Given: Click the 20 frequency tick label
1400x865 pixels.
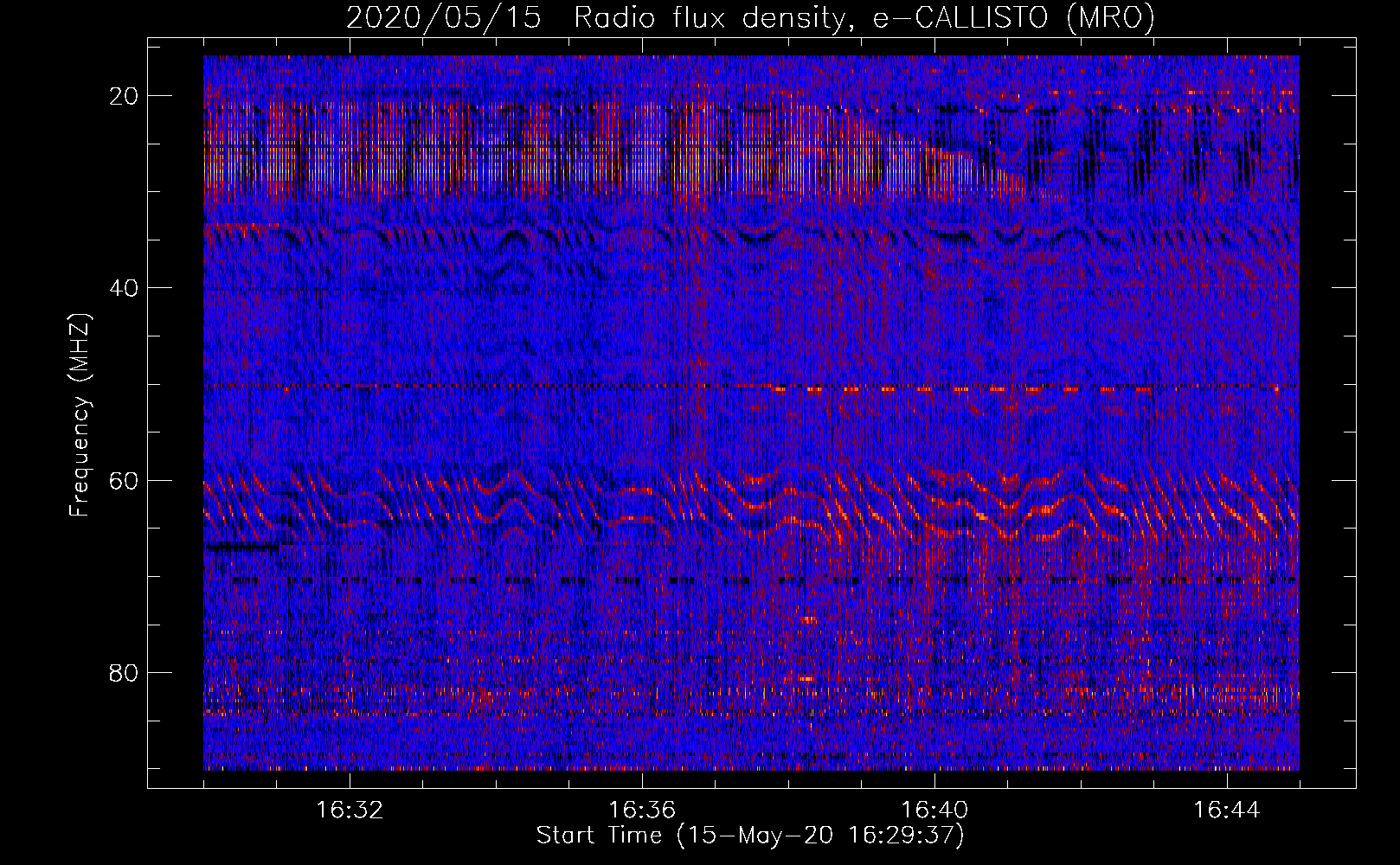Looking at the screenshot, I should (125, 96).
